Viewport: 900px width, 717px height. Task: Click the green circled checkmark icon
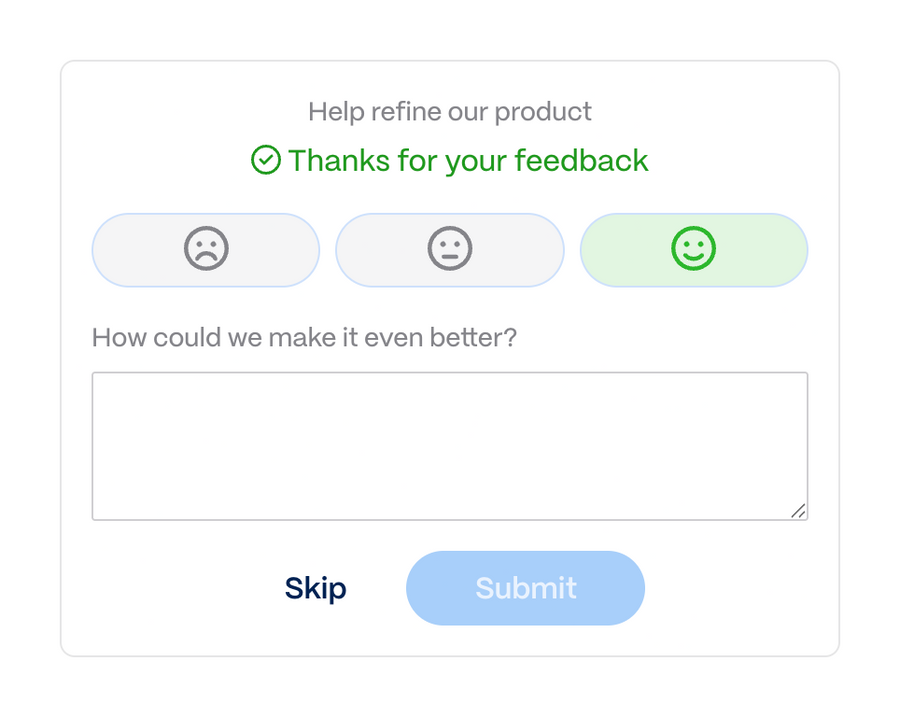[x=266, y=160]
